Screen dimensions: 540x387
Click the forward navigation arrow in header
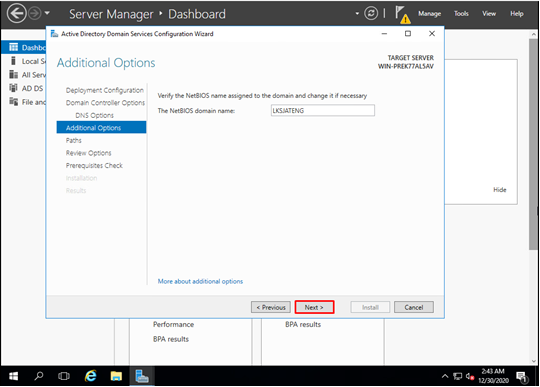34,14
